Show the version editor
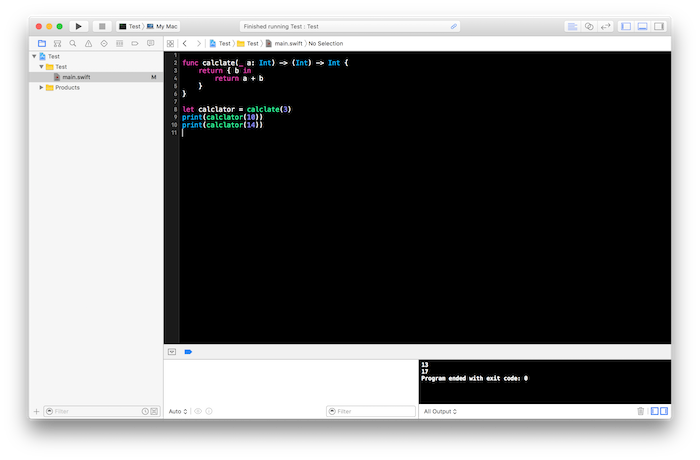Screen dimensions: 700x460 [x=605, y=26]
